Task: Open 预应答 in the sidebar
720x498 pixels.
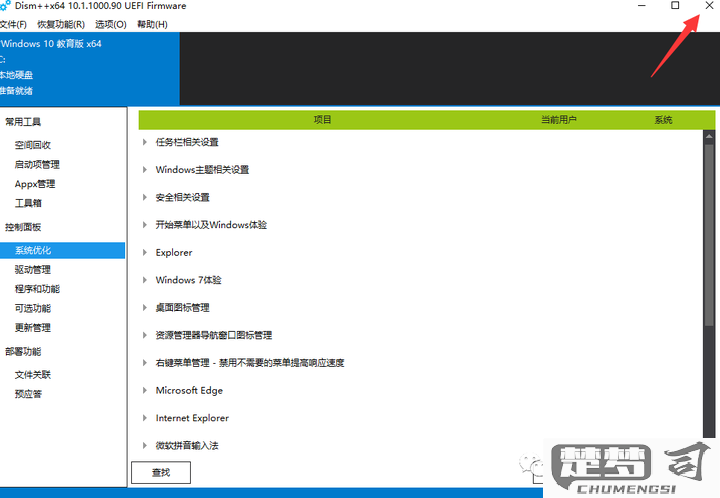Action: click(28, 394)
